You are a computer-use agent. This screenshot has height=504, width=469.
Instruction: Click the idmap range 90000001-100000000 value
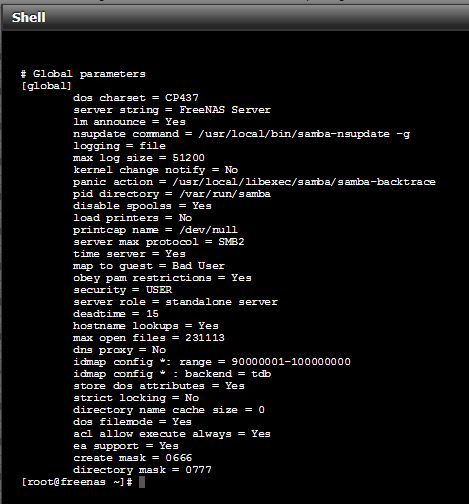[291, 362]
